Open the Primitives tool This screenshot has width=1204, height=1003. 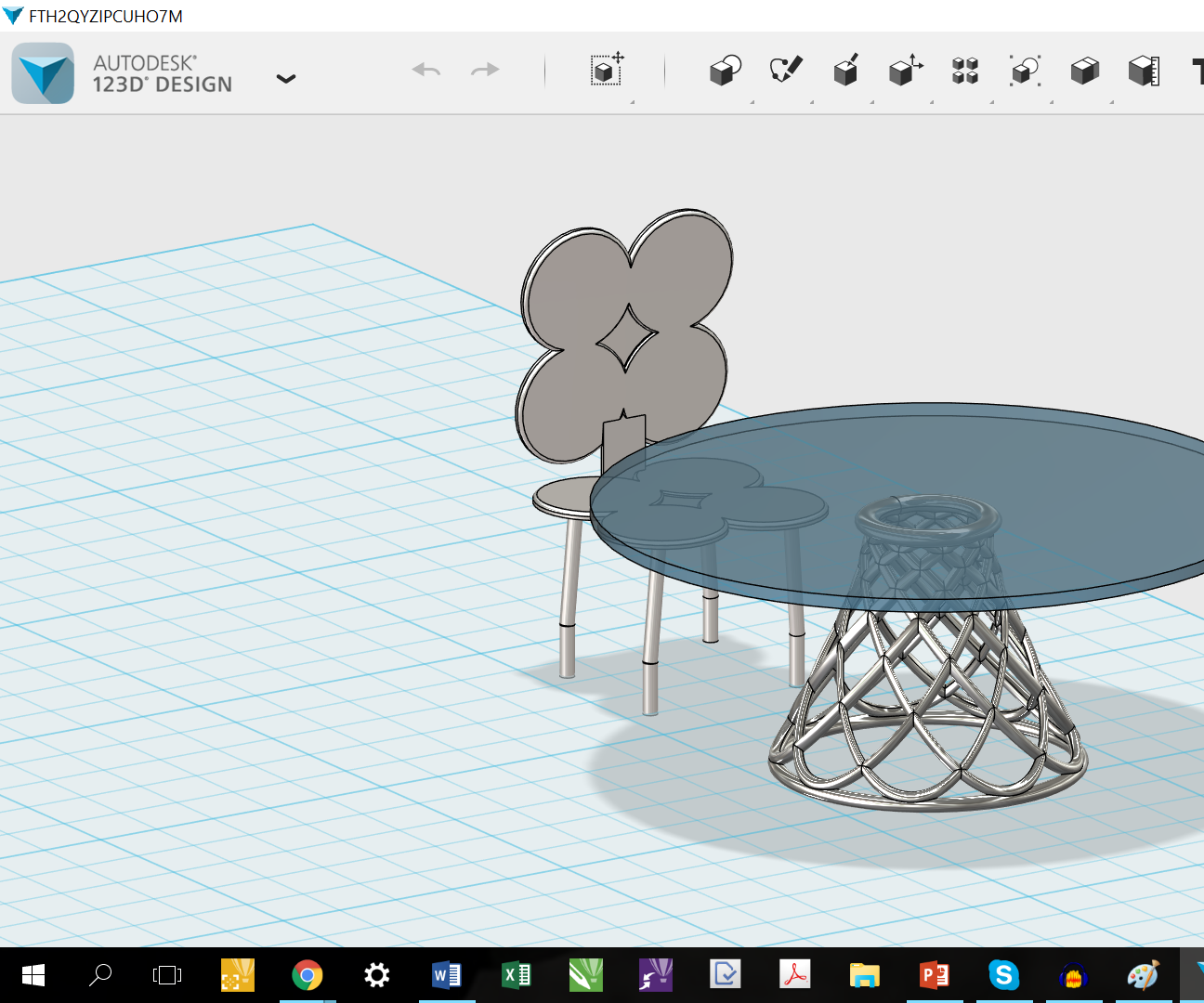pos(724,71)
